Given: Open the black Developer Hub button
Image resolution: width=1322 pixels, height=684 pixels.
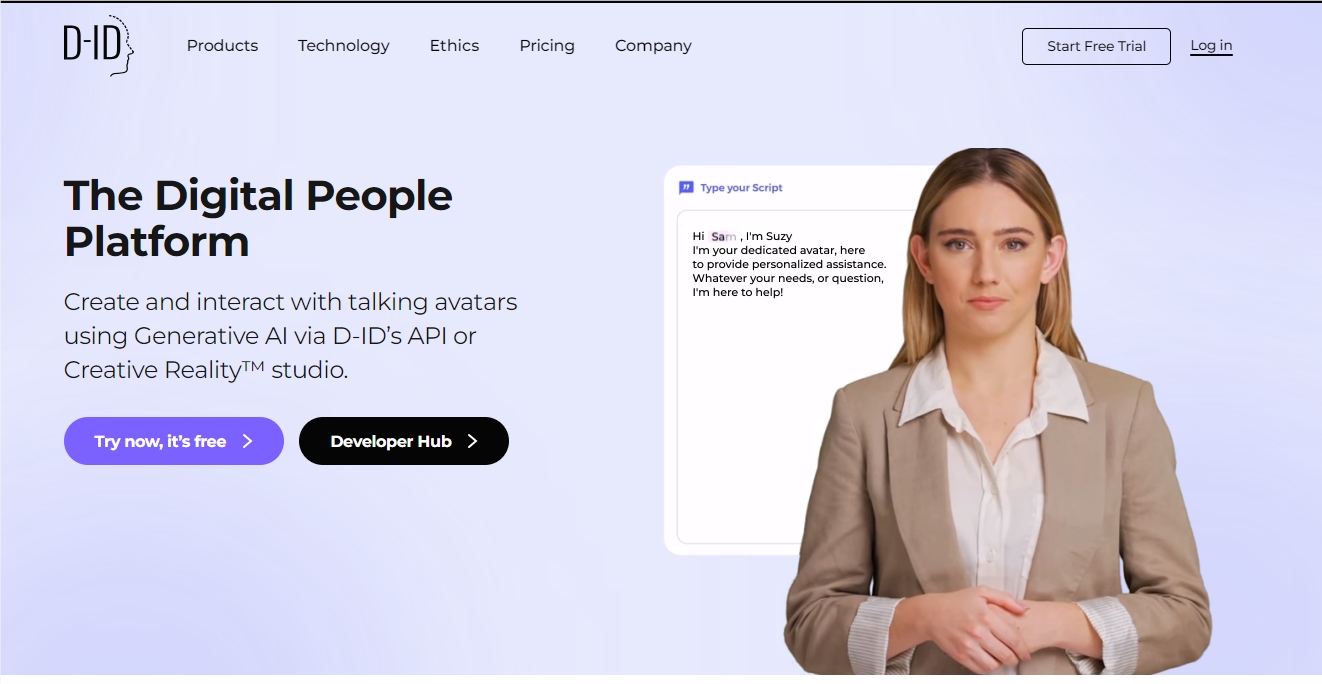Looking at the screenshot, I should [x=404, y=441].
